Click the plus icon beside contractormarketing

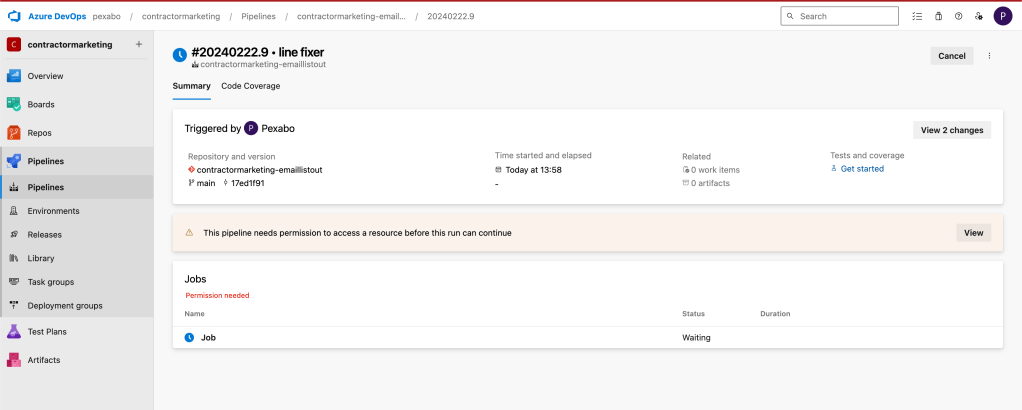(138, 44)
